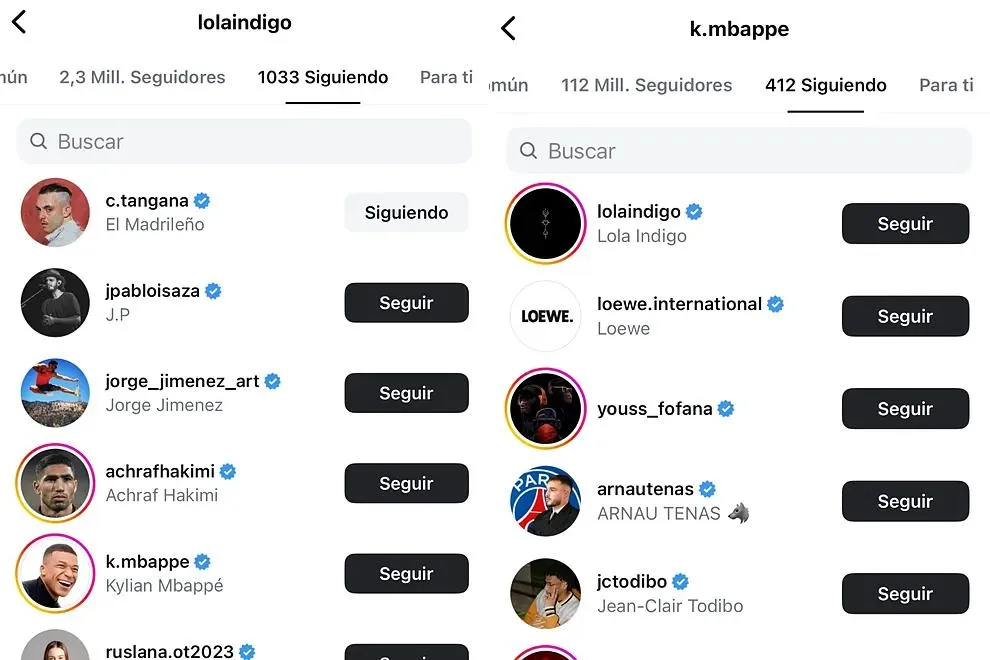Follow loewe.international with Seguir button
990x660 pixels.
(x=905, y=316)
